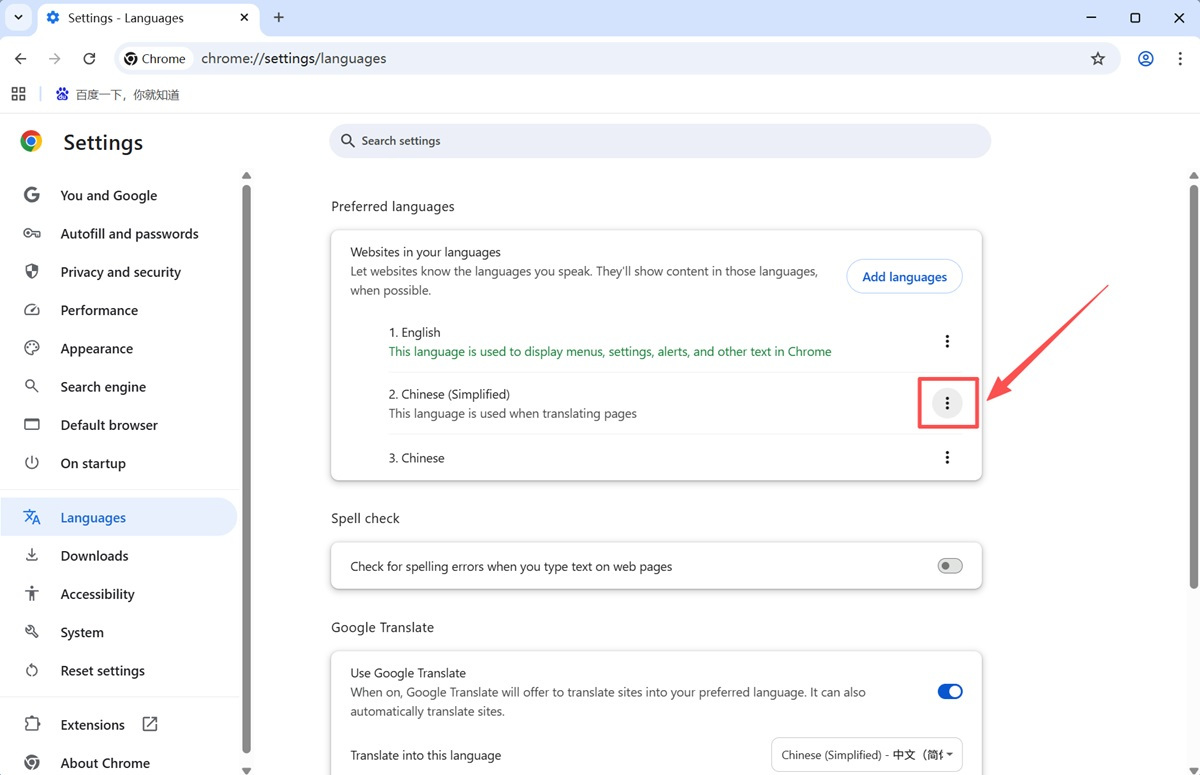Enable the spell check toggle
This screenshot has height=775, width=1200.
point(949,566)
